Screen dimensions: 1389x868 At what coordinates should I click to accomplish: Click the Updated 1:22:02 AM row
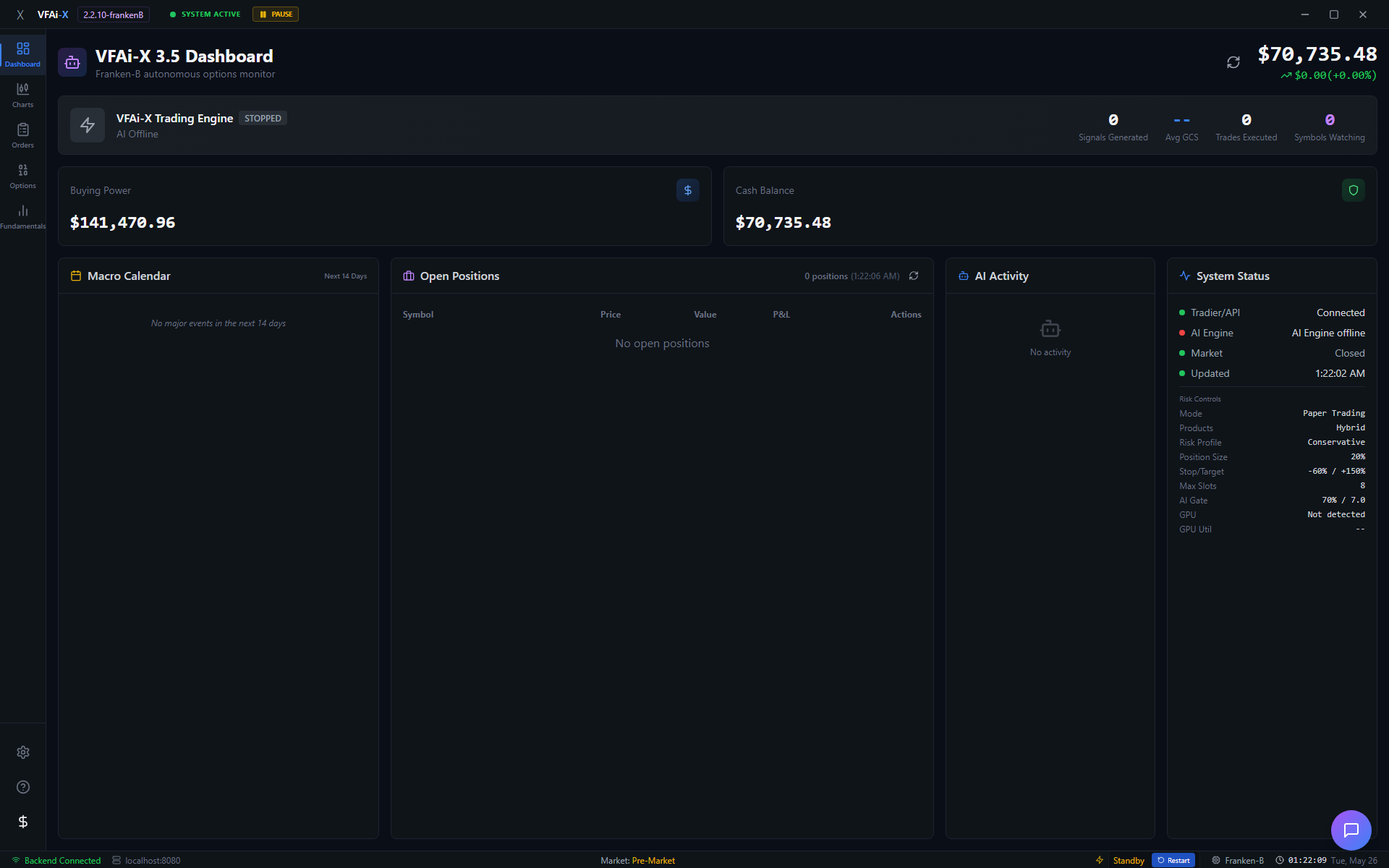tap(1272, 373)
